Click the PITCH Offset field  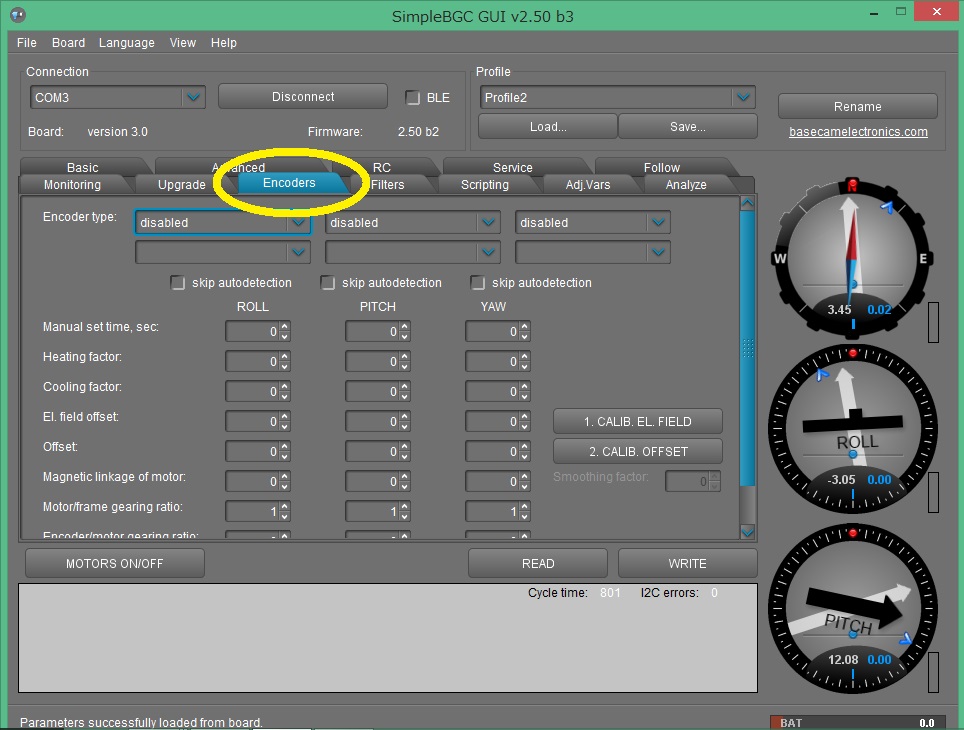(377, 452)
